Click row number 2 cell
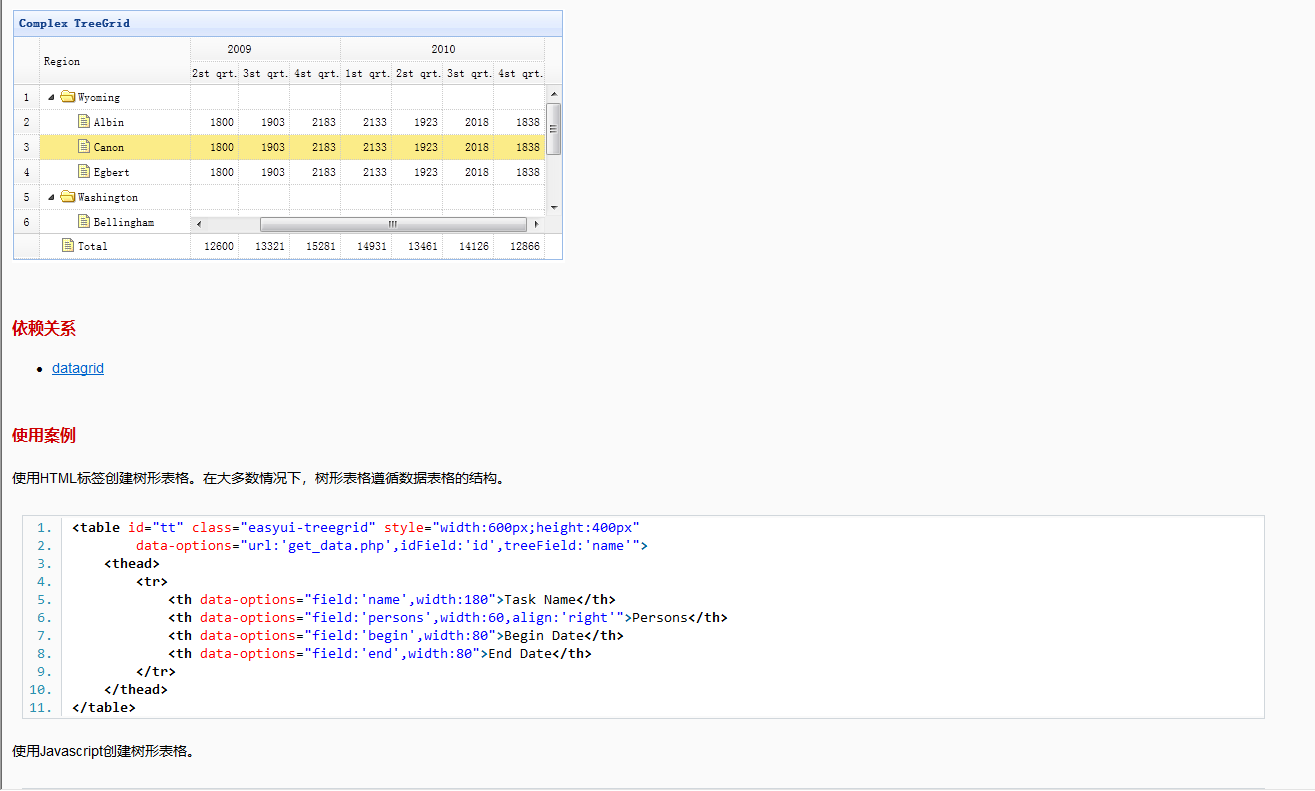Screen dimensions: 1315x791 [26, 122]
